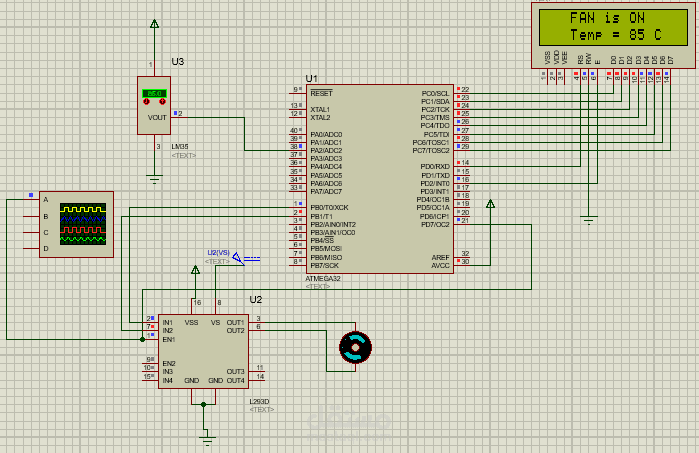Click the PB1/T1 pin label
Viewport: 699px width, 453px height.
(321, 217)
